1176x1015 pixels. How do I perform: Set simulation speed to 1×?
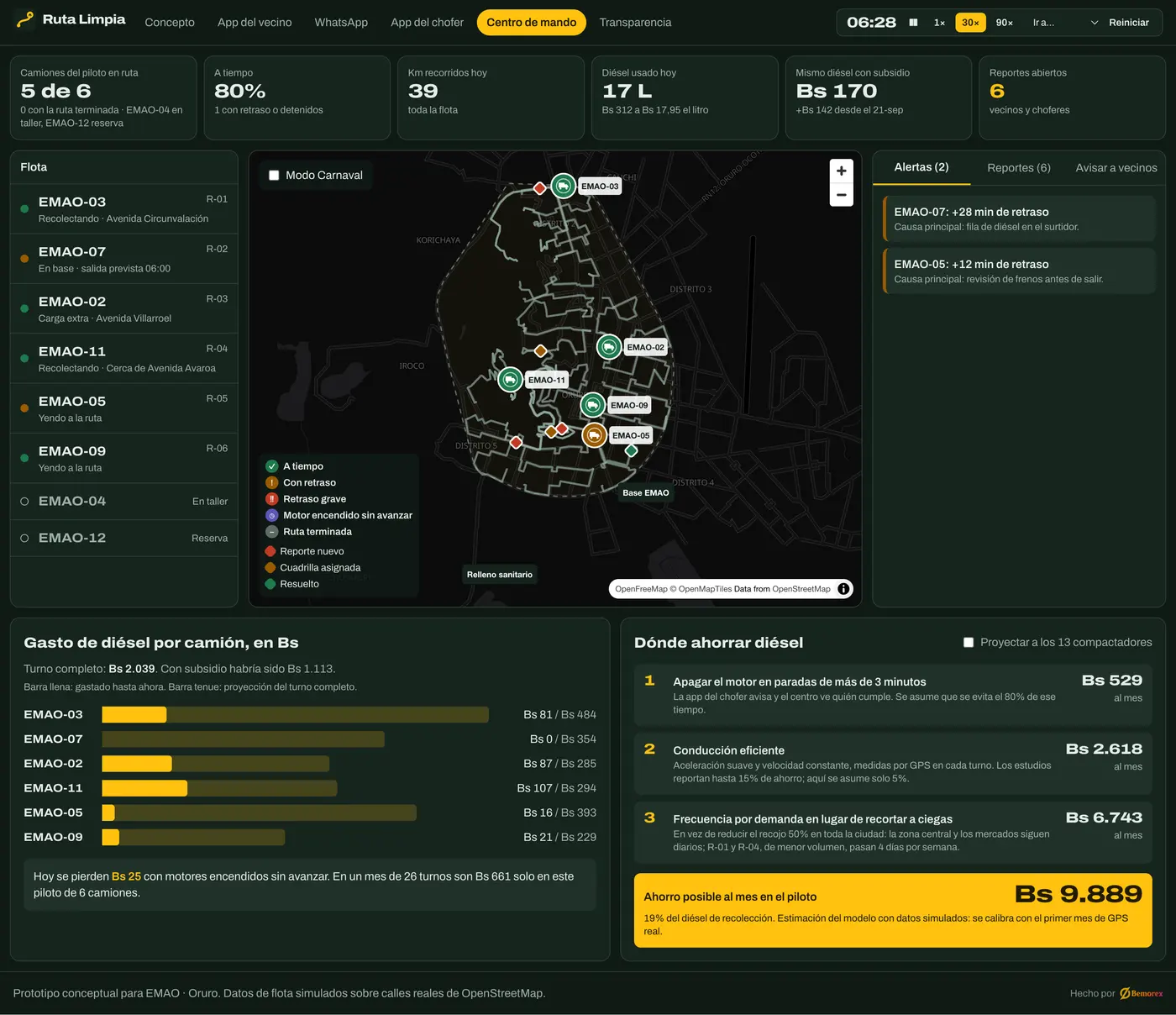939,23
